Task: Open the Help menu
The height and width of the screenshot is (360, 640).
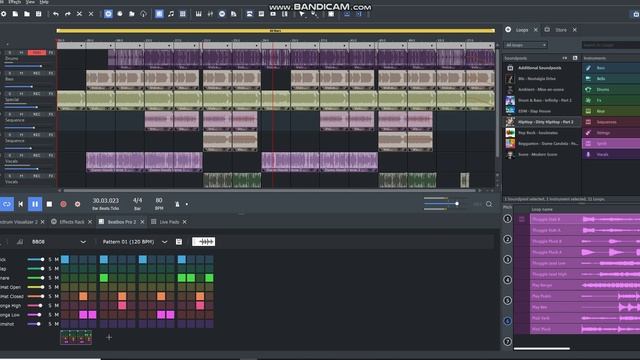Action: tap(44, 2)
